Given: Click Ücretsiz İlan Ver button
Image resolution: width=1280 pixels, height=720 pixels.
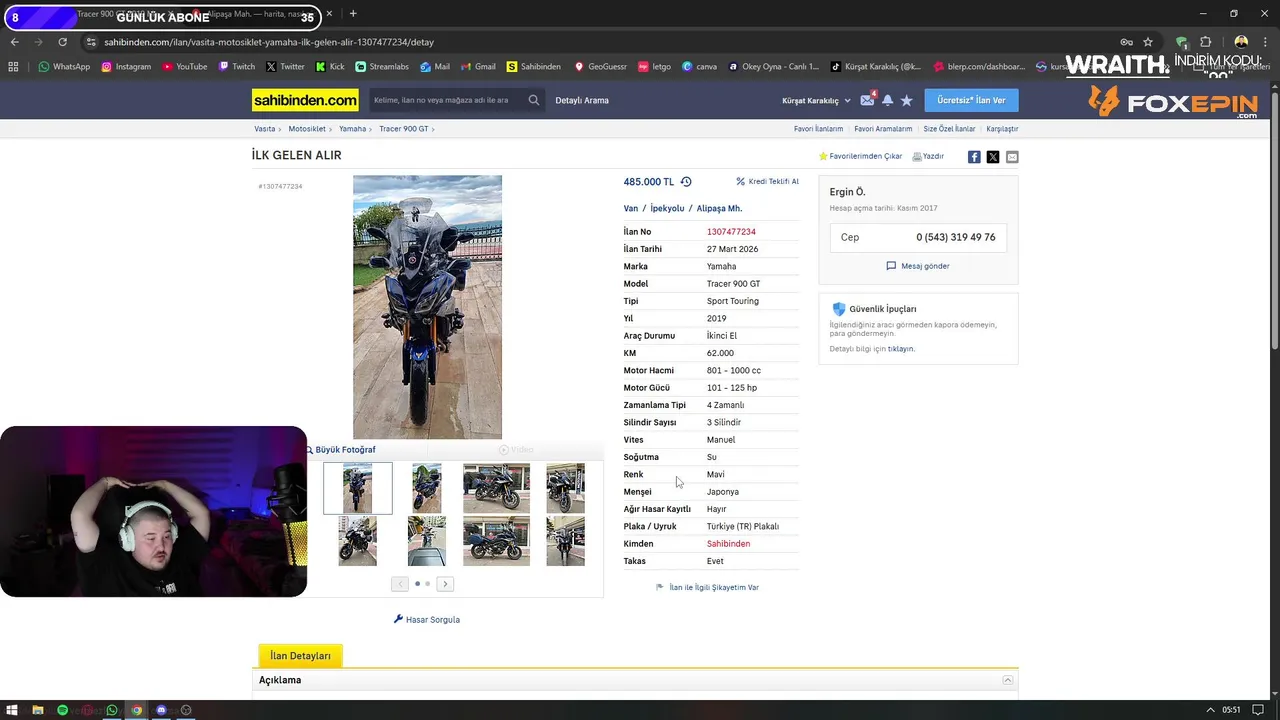Looking at the screenshot, I should point(971,100).
